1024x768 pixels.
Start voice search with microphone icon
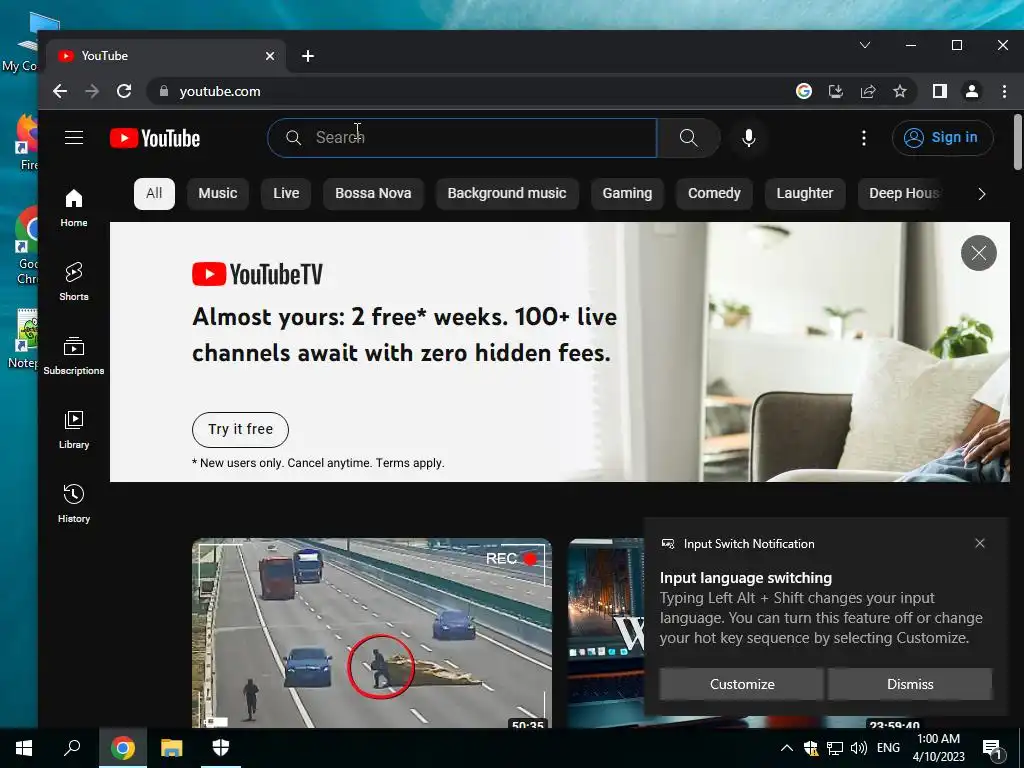click(x=748, y=138)
